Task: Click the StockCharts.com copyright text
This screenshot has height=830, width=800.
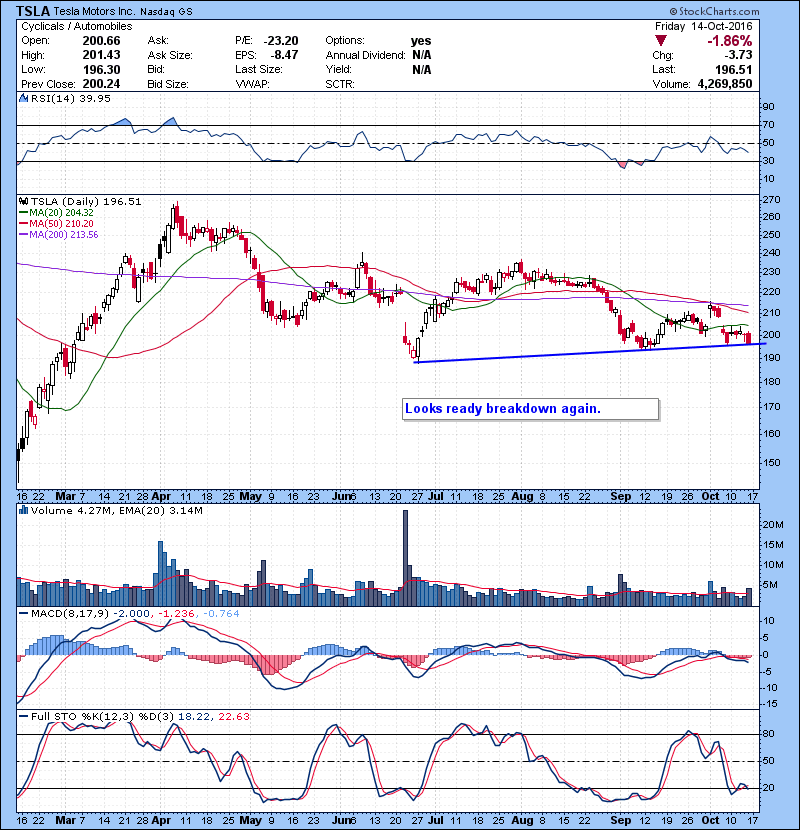Action: click(714, 11)
